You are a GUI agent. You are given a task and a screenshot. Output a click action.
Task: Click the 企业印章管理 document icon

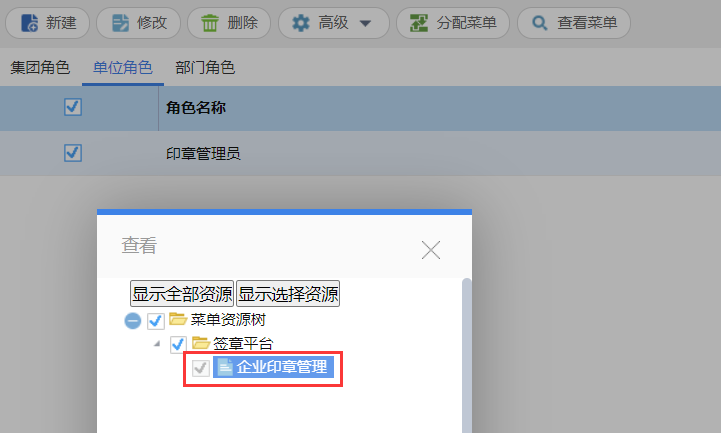point(225,367)
